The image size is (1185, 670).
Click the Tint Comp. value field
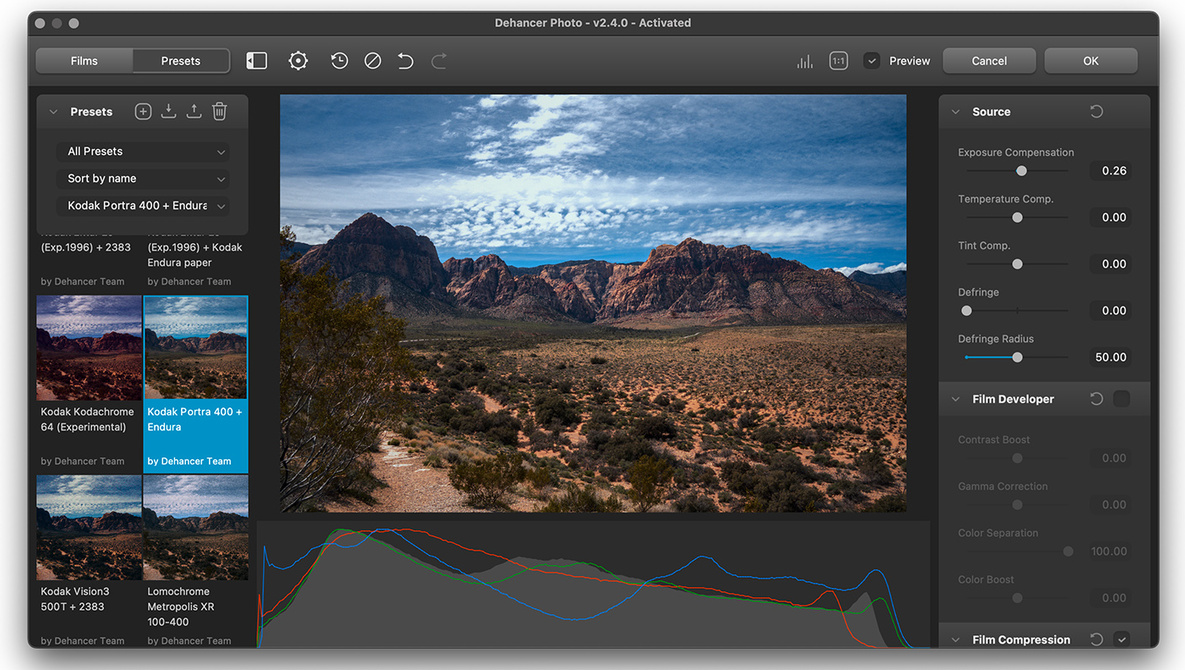(1111, 264)
